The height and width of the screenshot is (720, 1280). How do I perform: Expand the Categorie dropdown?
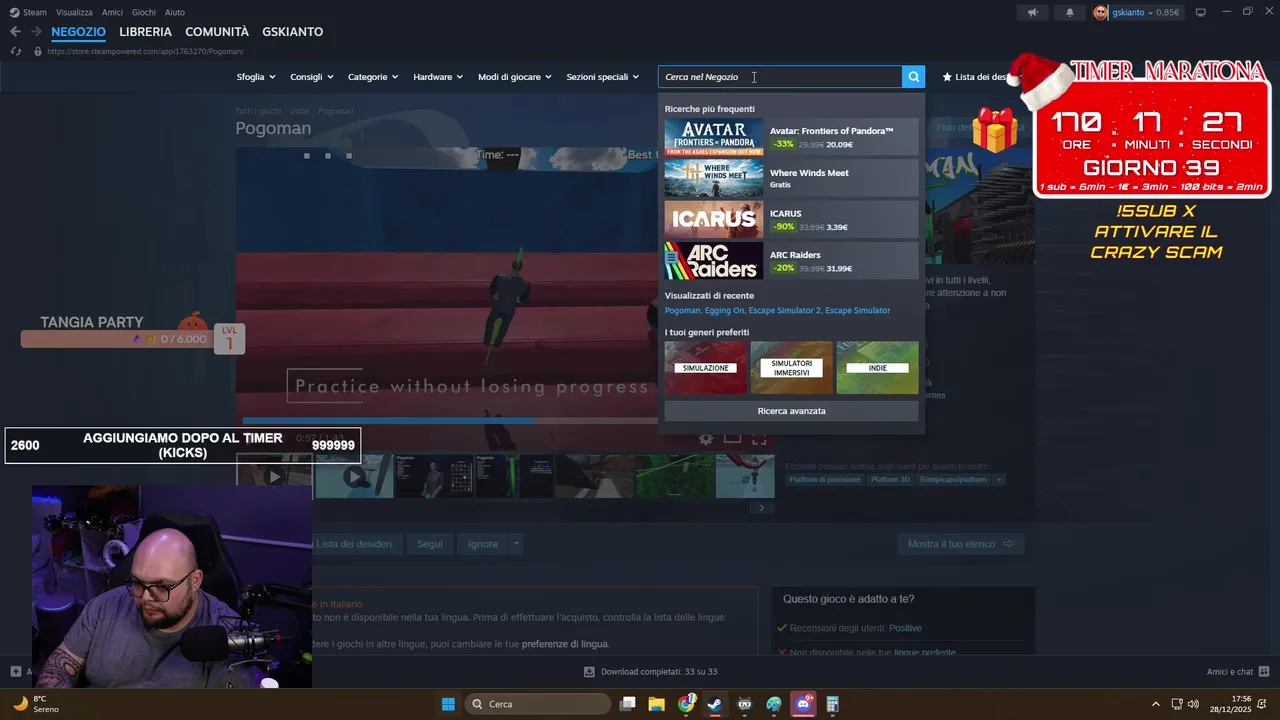tap(373, 77)
